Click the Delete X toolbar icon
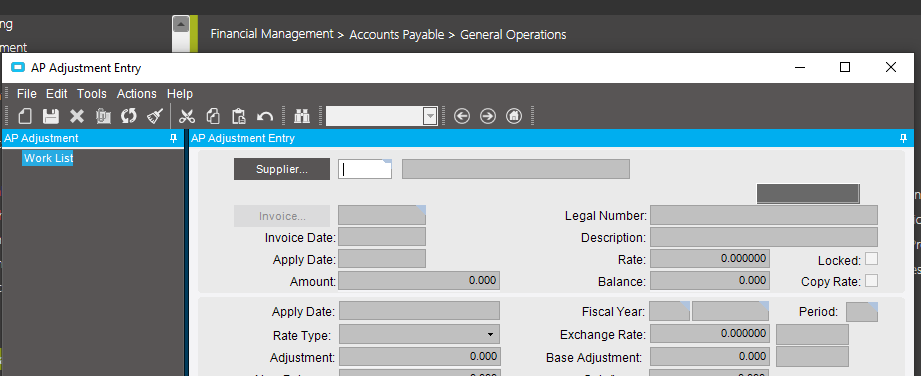This screenshot has width=921, height=376. [77, 116]
